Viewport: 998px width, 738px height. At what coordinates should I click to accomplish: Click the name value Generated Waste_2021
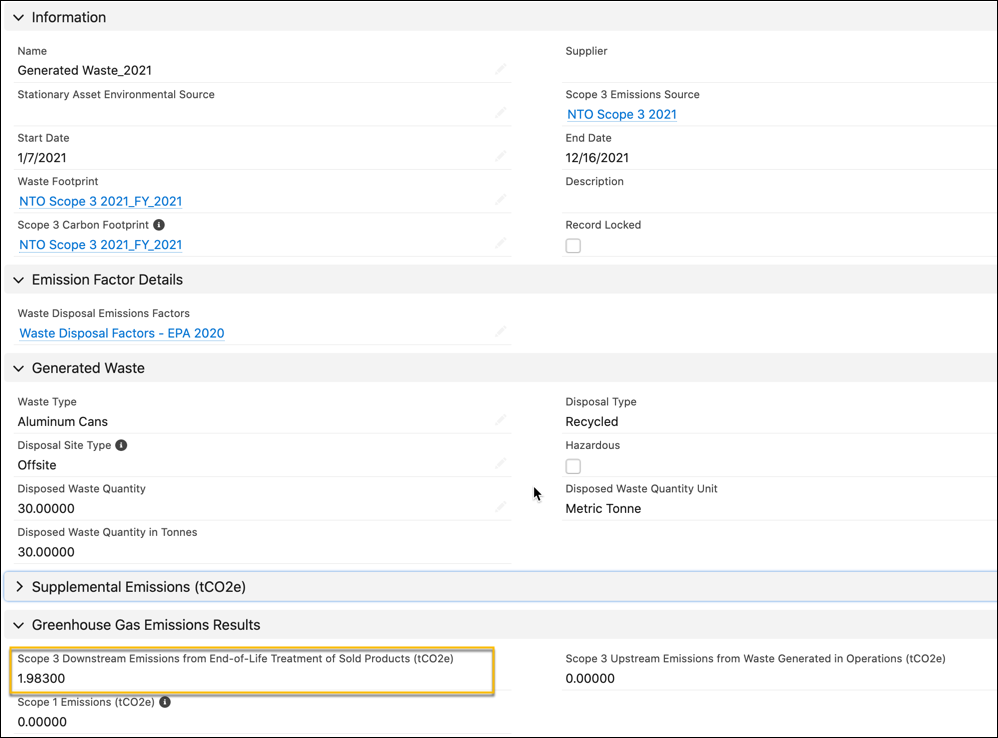click(x=85, y=71)
